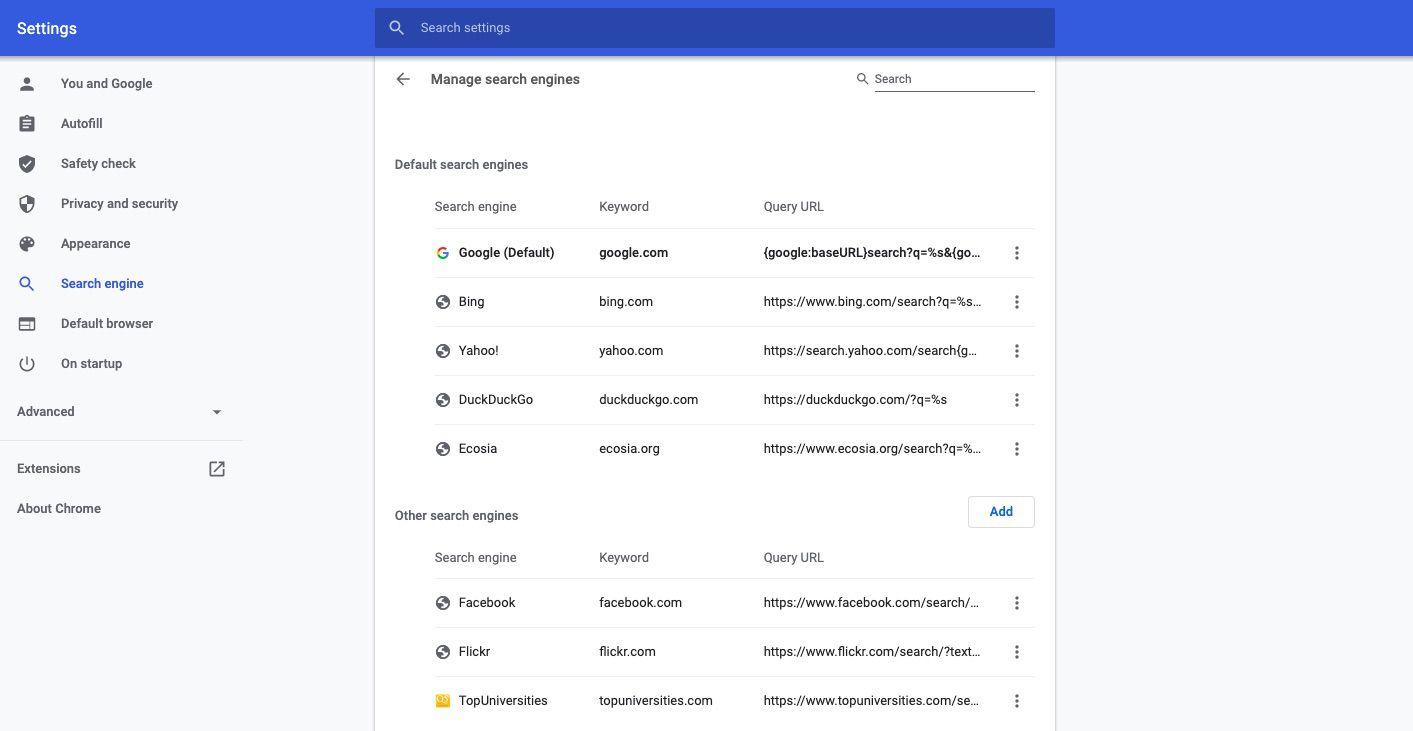Select Privacy and security

tap(121, 204)
